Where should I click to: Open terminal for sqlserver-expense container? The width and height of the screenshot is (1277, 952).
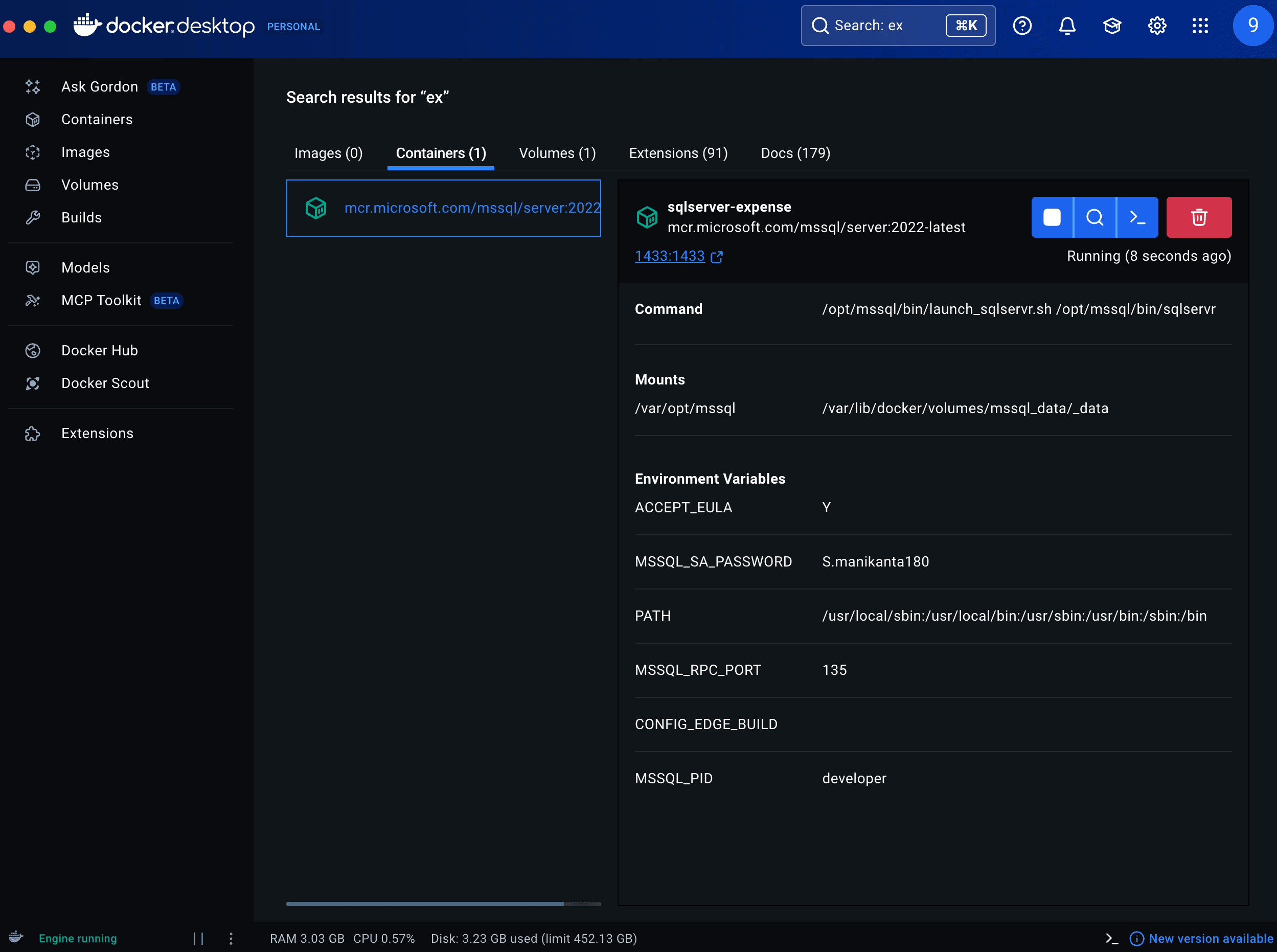coord(1137,217)
